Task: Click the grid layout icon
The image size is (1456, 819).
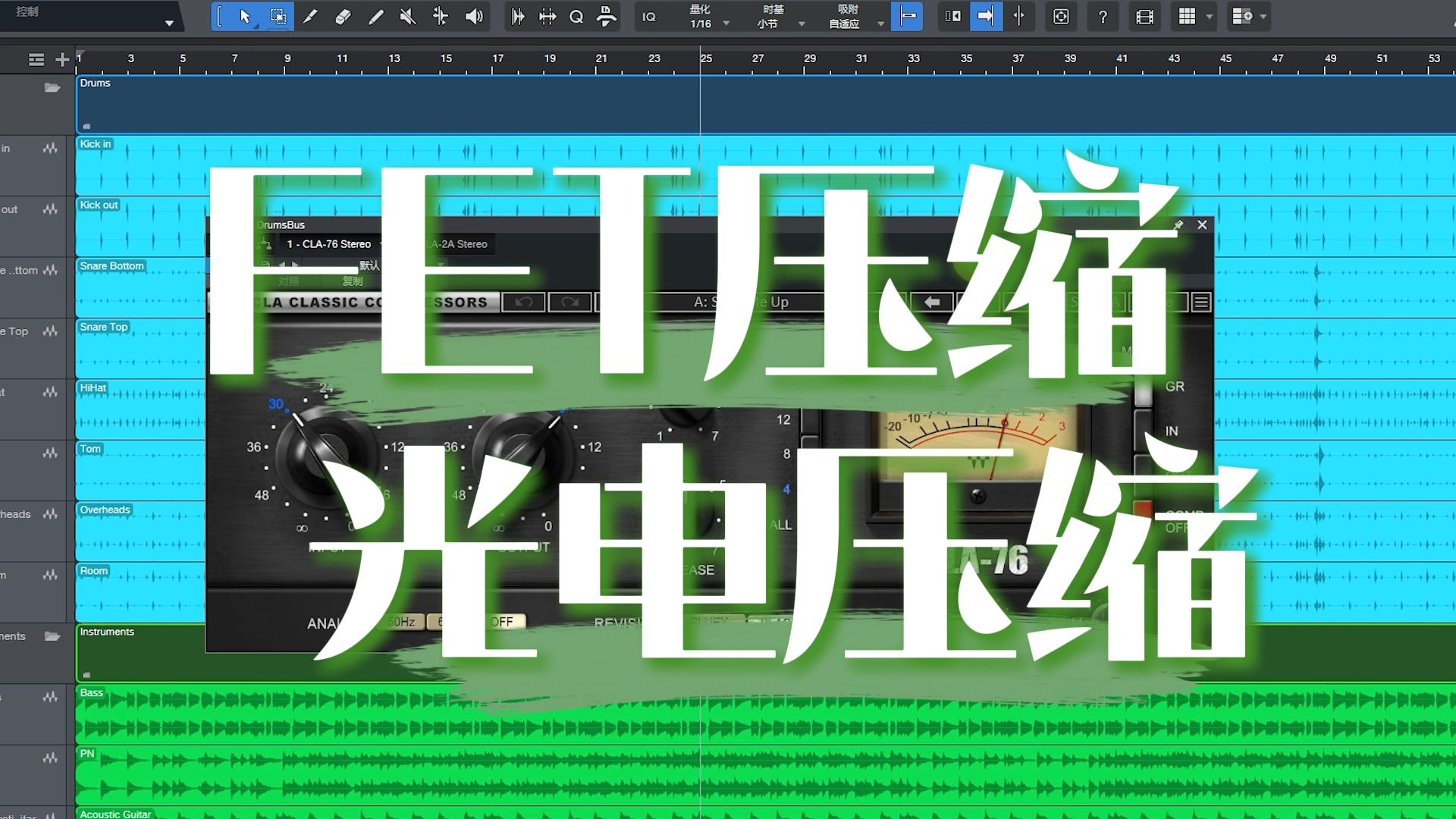Action: click(1187, 17)
